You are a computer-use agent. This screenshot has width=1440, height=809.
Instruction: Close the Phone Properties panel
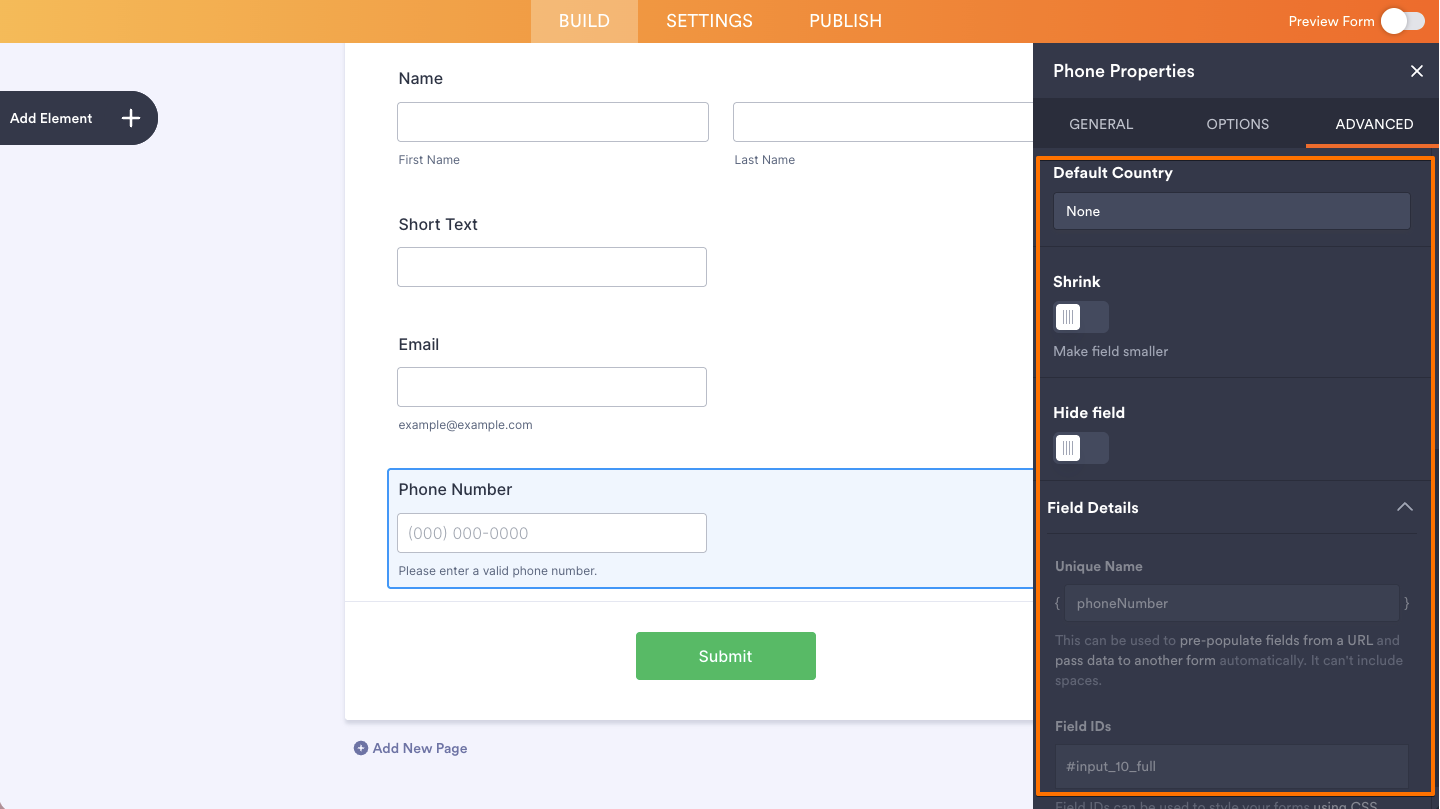1416,71
